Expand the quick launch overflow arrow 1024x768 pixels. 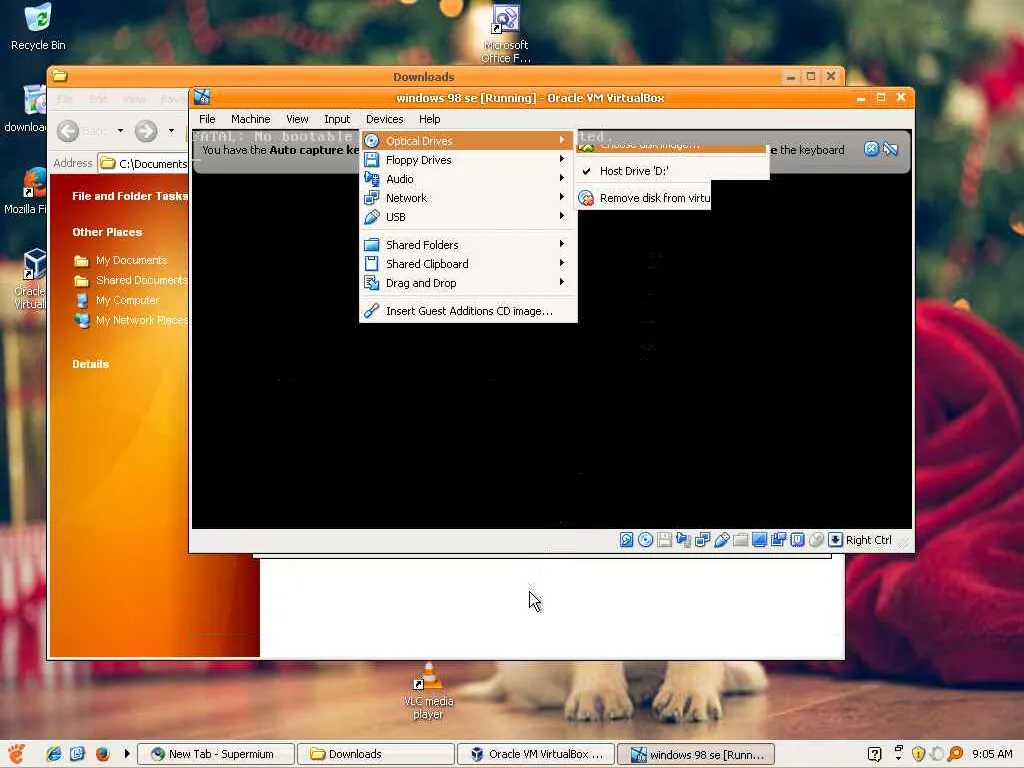point(127,754)
